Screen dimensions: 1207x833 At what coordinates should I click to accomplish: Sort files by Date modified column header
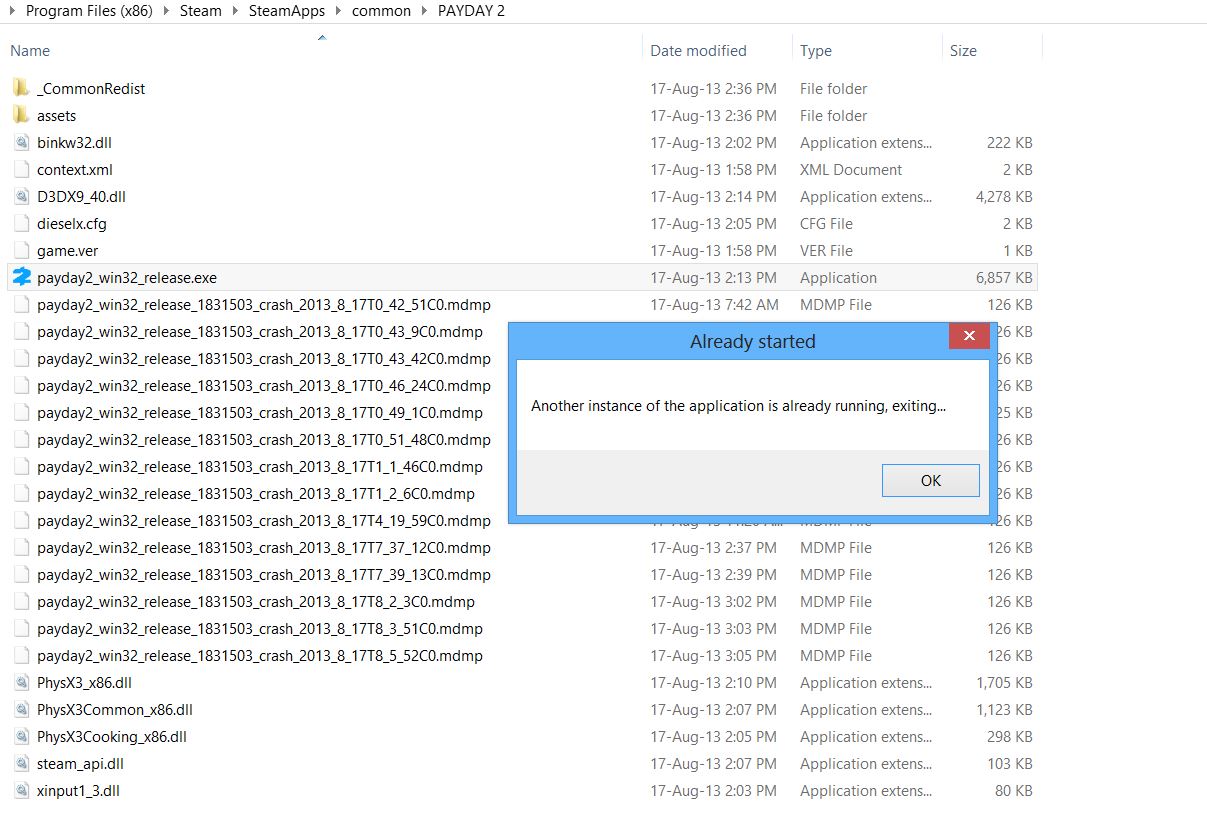[698, 50]
